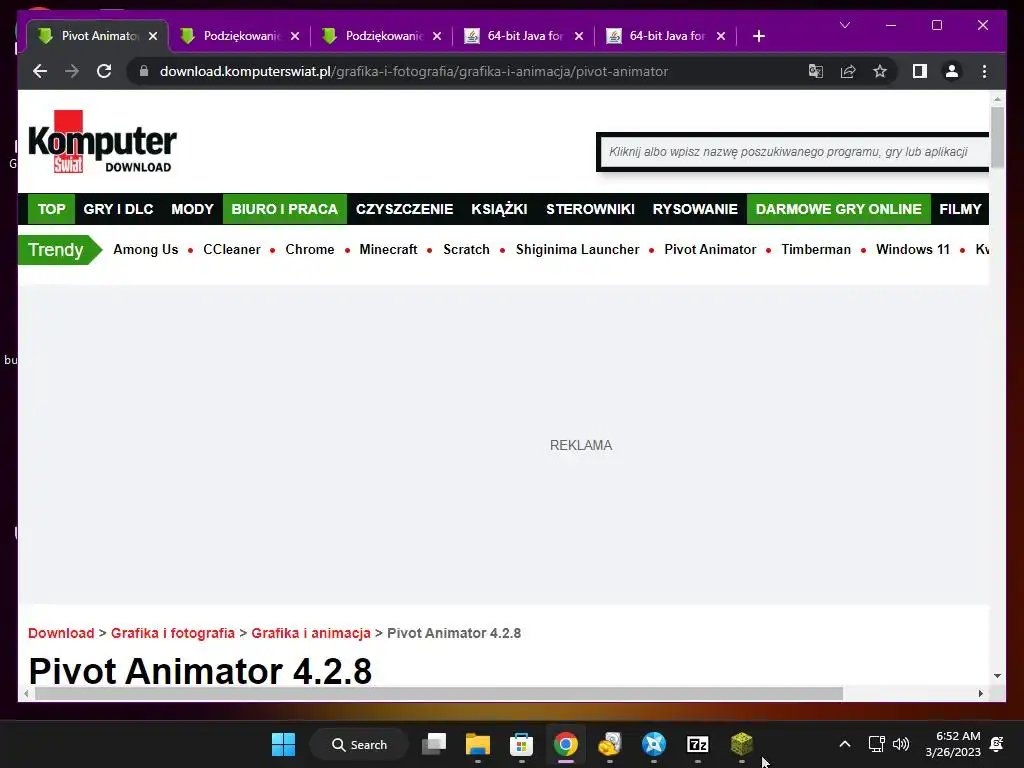Close the second 64-bit Java tab
Image resolution: width=1024 pixels, height=768 pixels.
pos(721,36)
